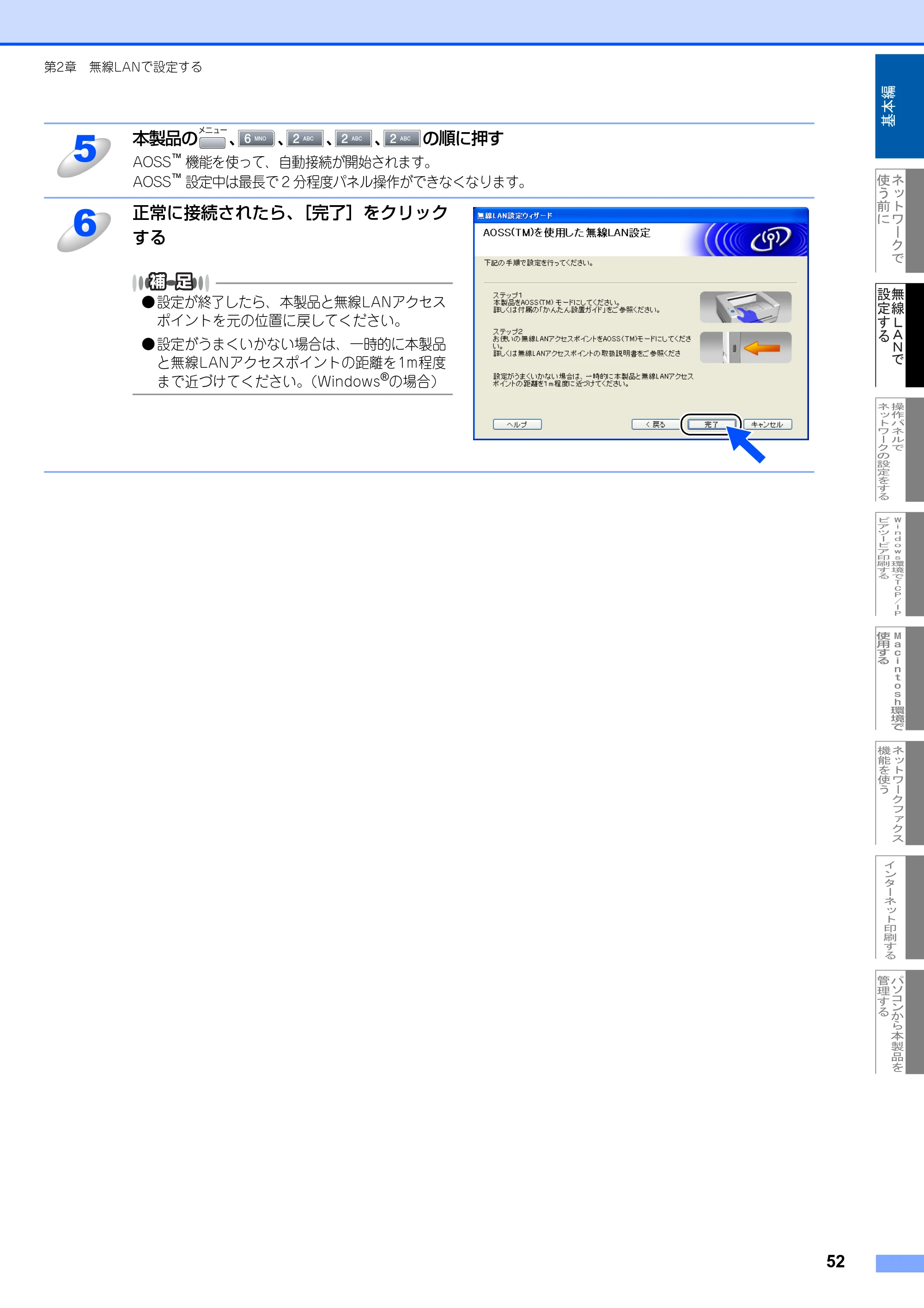This screenshot has height=1308, width=924.
Task: Click the 補足 note badge
Action: click(171, 281)
